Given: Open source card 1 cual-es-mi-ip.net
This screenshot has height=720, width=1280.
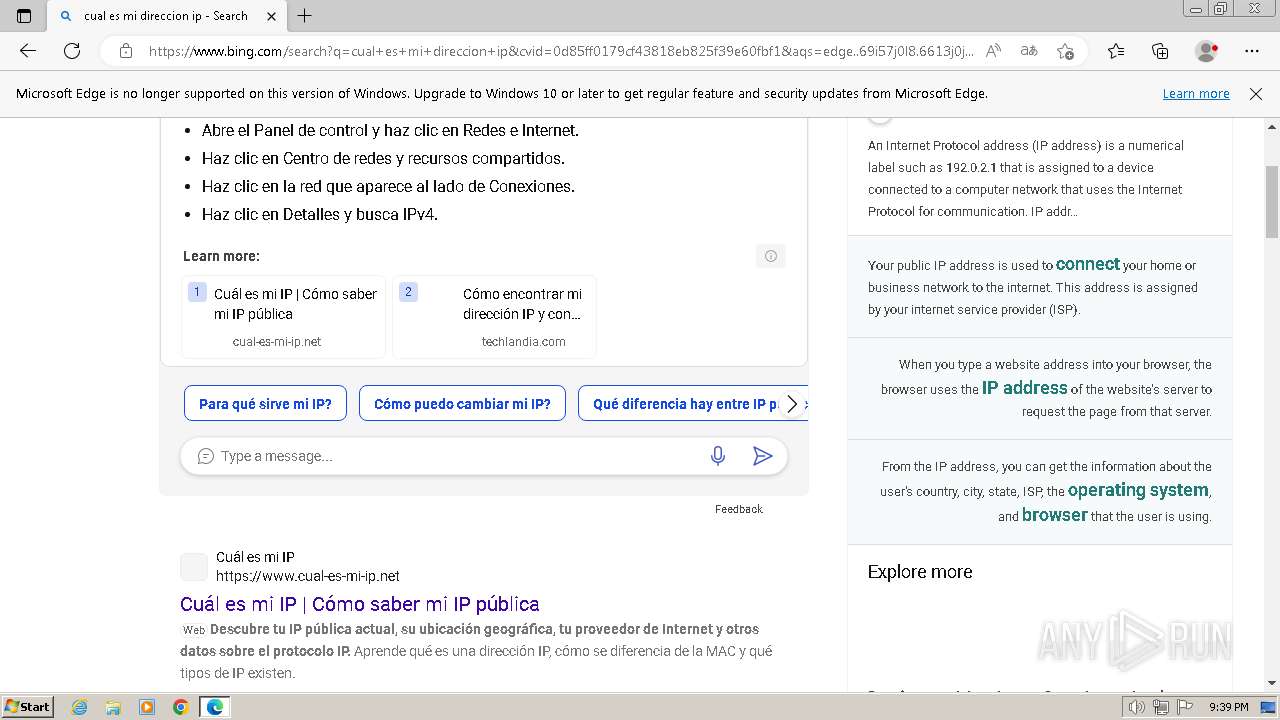Looking at the screenshot, I should (x=284, y=317).
